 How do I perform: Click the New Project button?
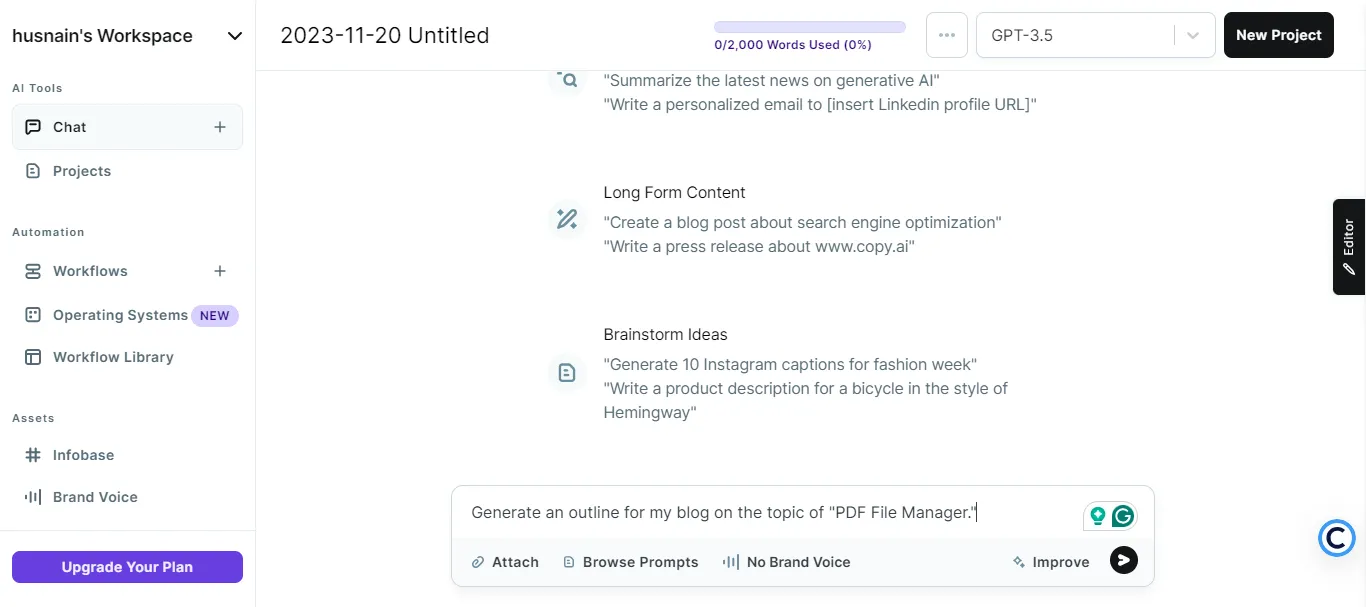(x=1278, y=35)
